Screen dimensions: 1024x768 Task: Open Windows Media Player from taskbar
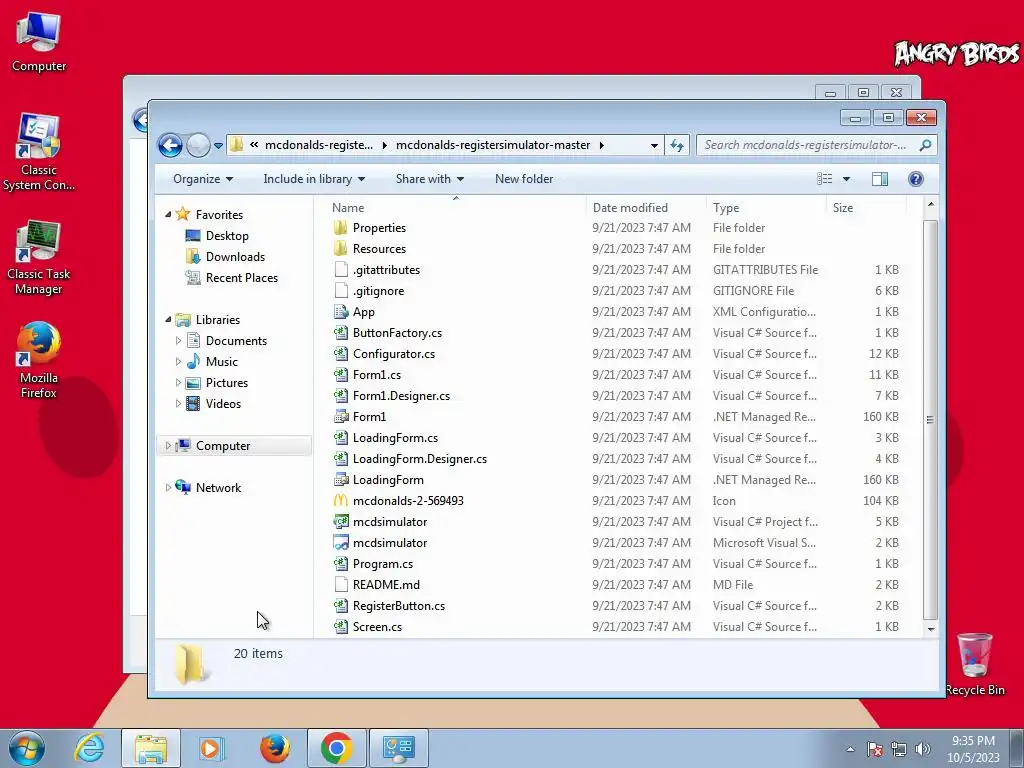pyautogui.click(x=211, y=748)
